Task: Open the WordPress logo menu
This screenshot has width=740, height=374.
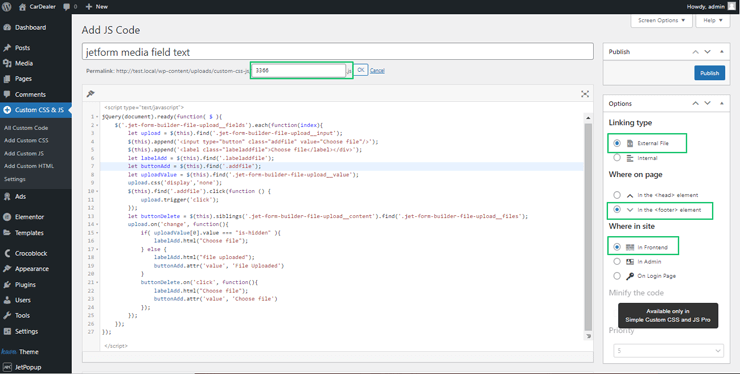Action: tap(7, 7)
